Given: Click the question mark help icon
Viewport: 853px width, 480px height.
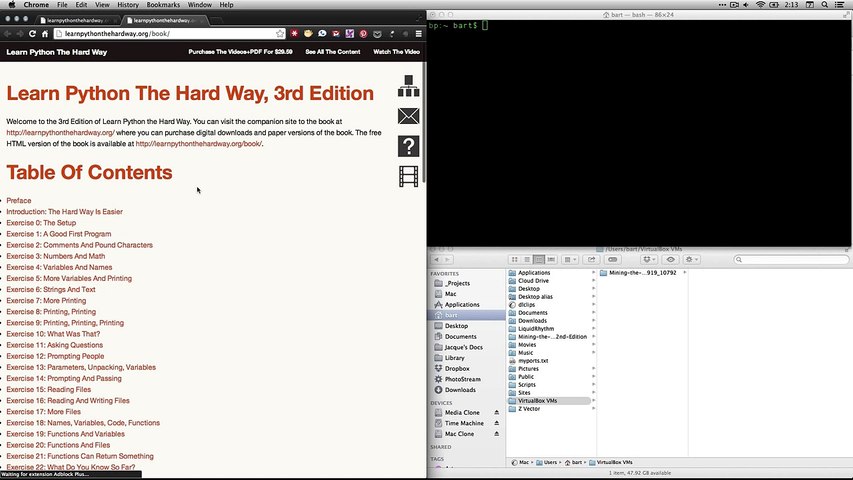Looking at the screenshot, I should [408, 146].
